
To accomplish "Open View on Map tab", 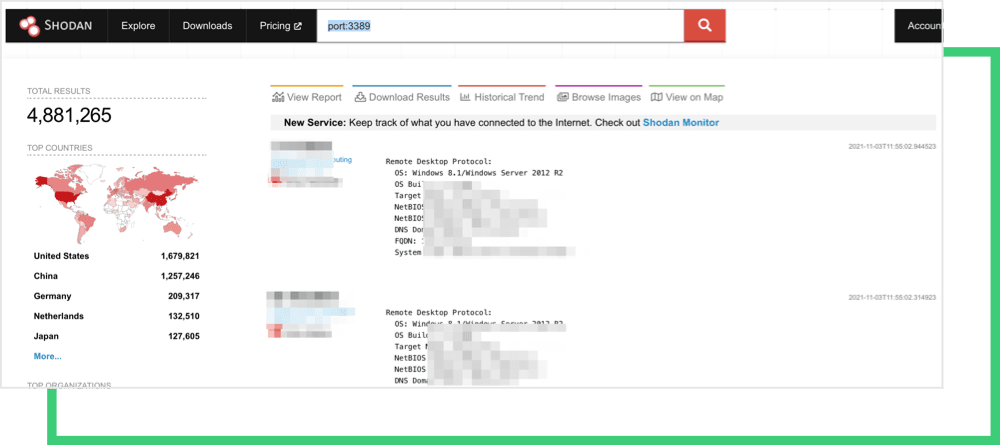I will (x=687, y=97).
